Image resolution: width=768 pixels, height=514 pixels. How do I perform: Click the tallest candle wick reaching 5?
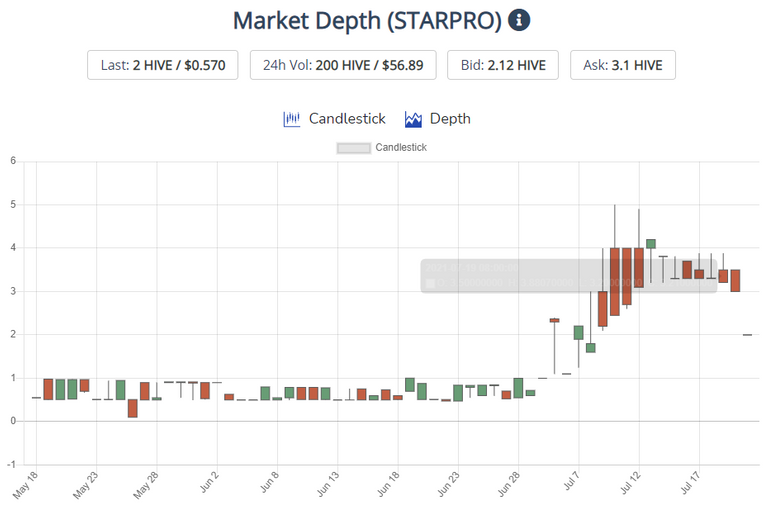point(615,225)
